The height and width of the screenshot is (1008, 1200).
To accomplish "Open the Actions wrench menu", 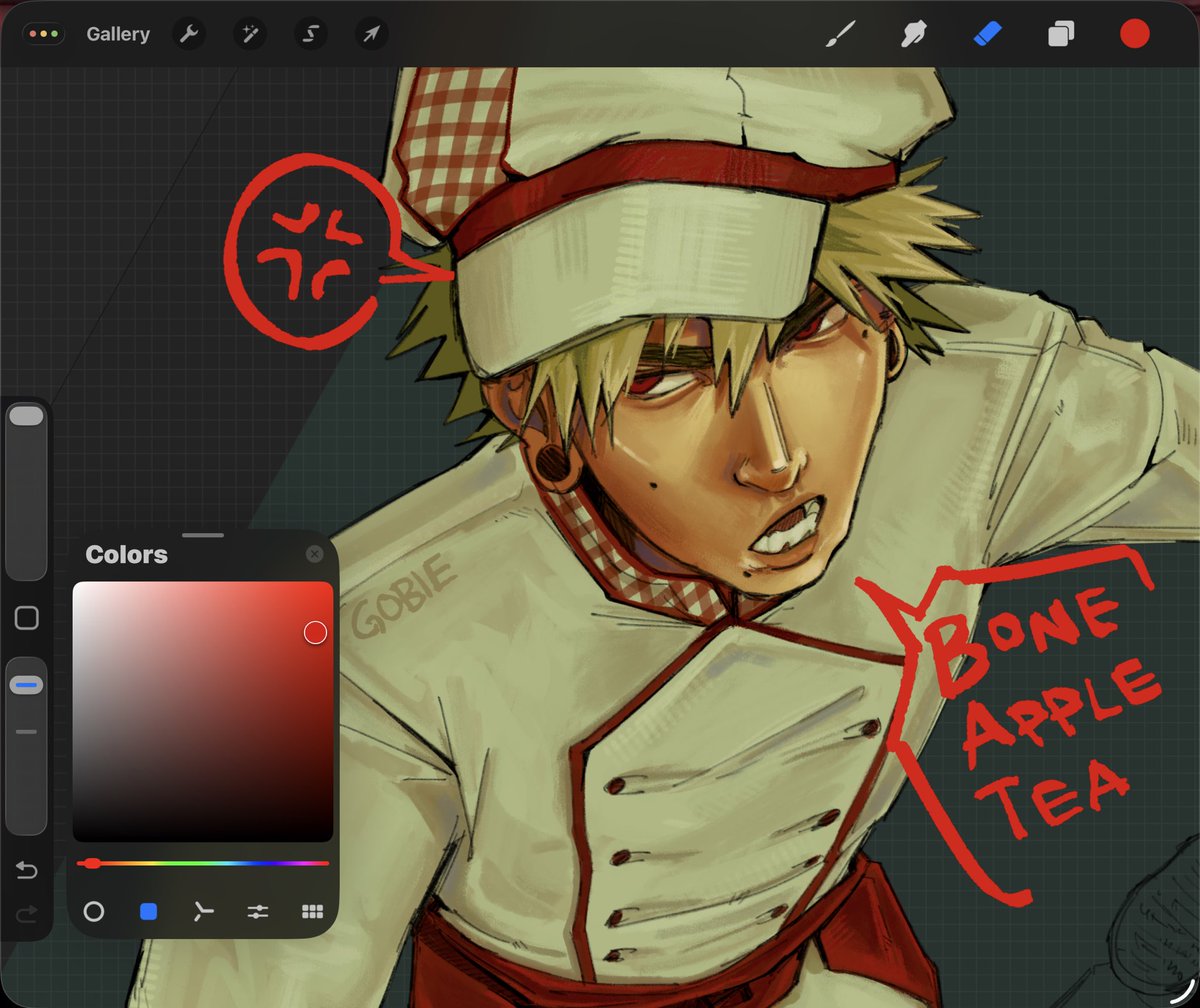I will (x=188, y=34).
